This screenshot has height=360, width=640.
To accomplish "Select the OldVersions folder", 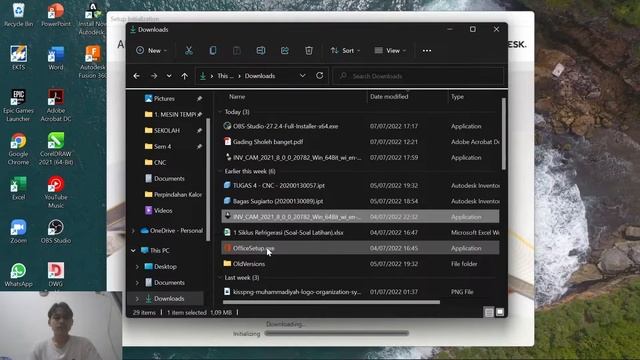I will [x=361, y=264].
